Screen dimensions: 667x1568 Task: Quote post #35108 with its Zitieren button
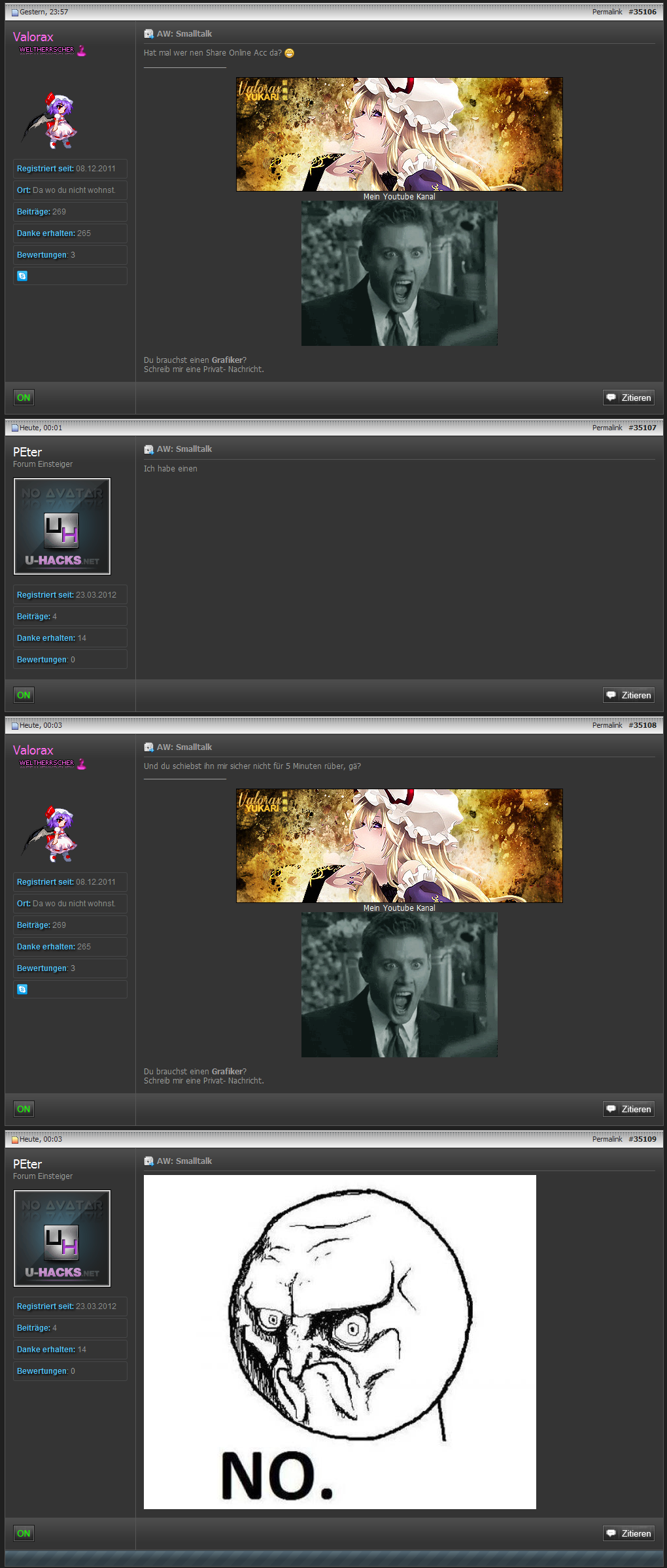pyautogui.click(x=628, y=1109)
